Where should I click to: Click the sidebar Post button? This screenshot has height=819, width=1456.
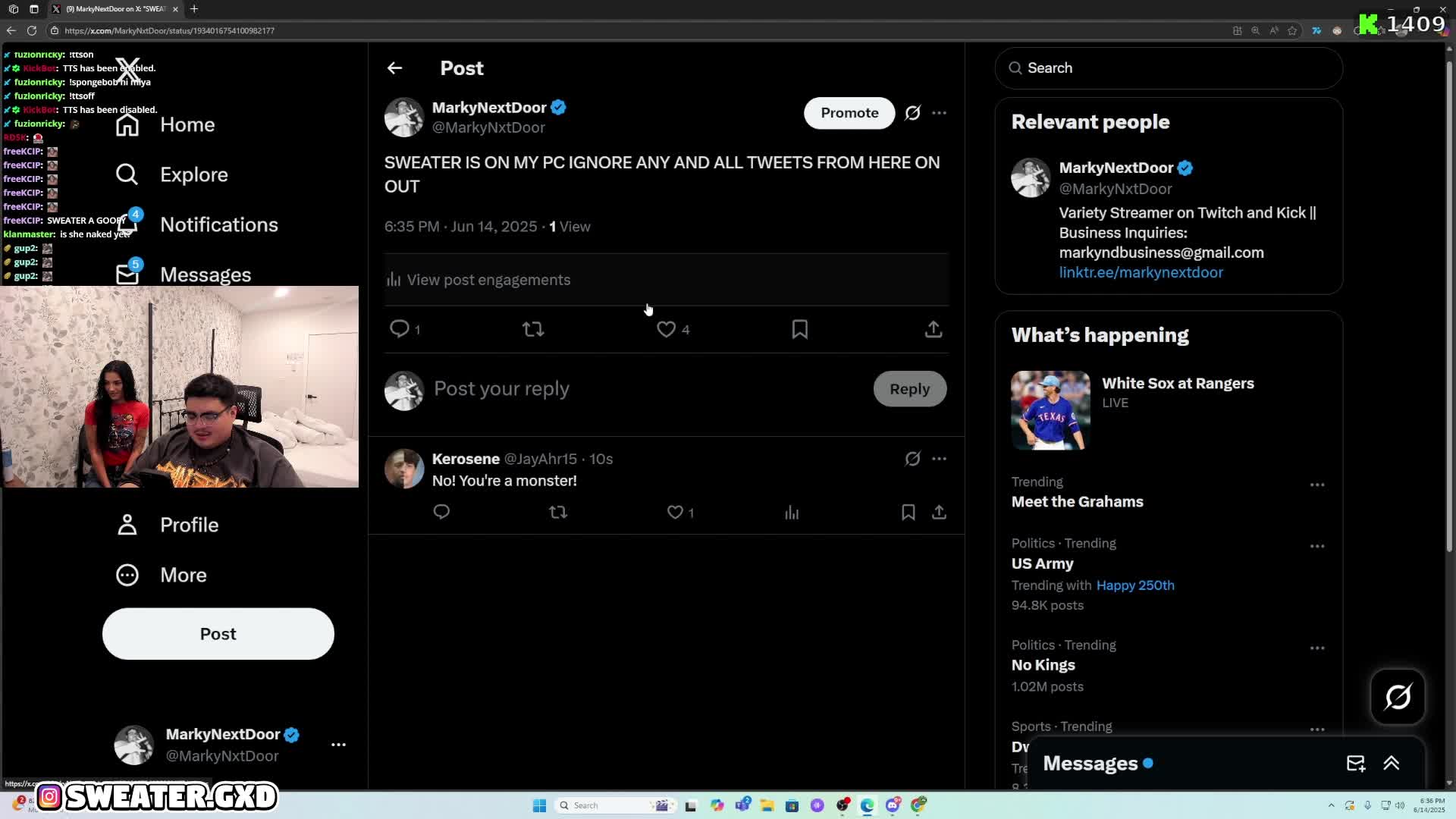[218, 634]
